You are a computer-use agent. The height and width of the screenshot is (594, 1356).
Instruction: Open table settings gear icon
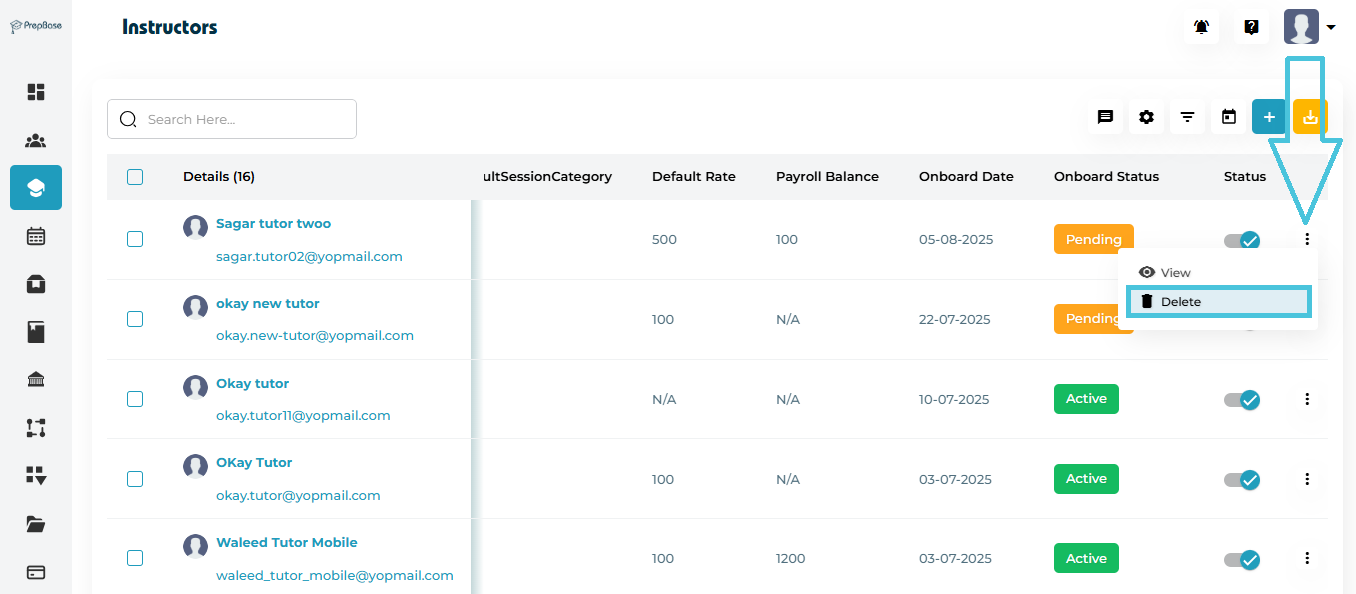coord(1146,117)
